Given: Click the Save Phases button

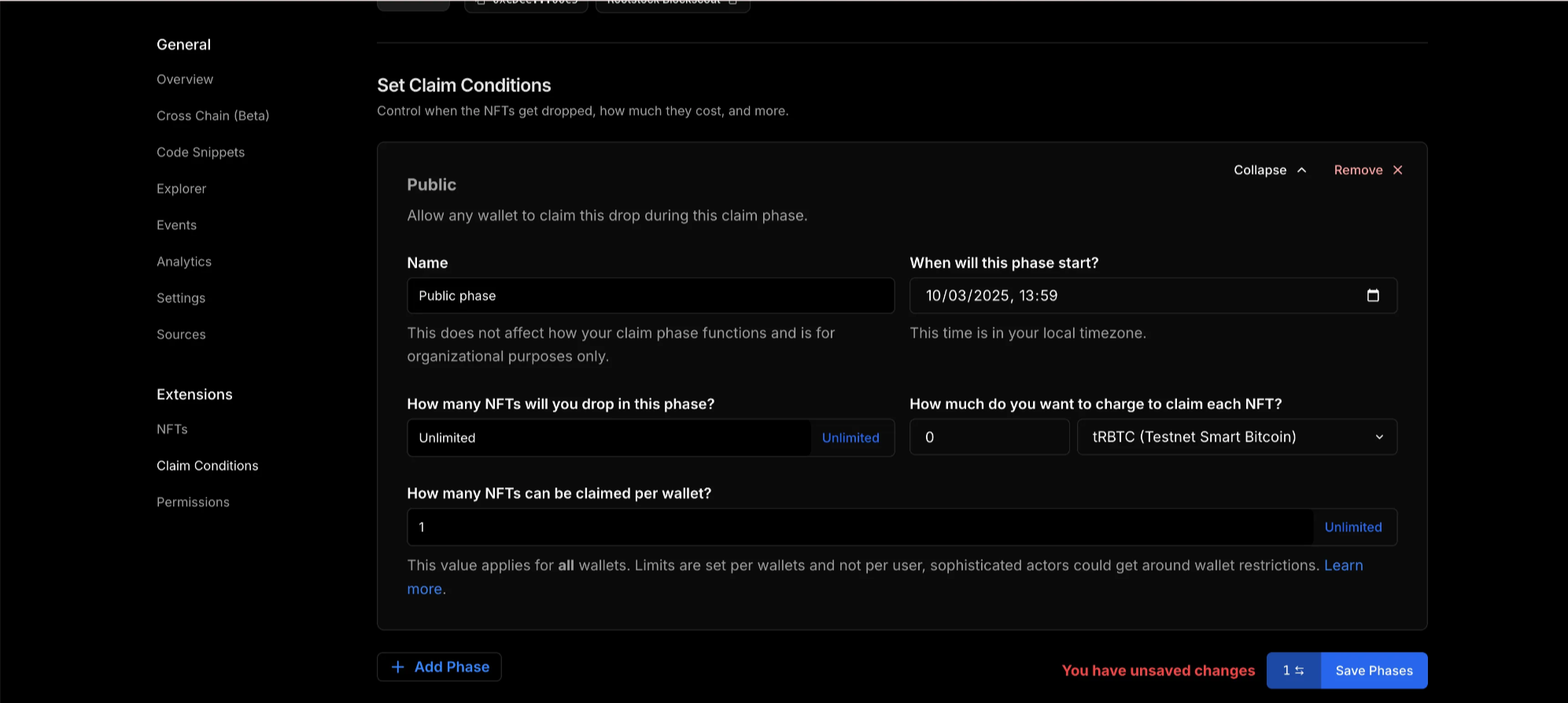Looking at the screenshot, I should click(1374, 671).
